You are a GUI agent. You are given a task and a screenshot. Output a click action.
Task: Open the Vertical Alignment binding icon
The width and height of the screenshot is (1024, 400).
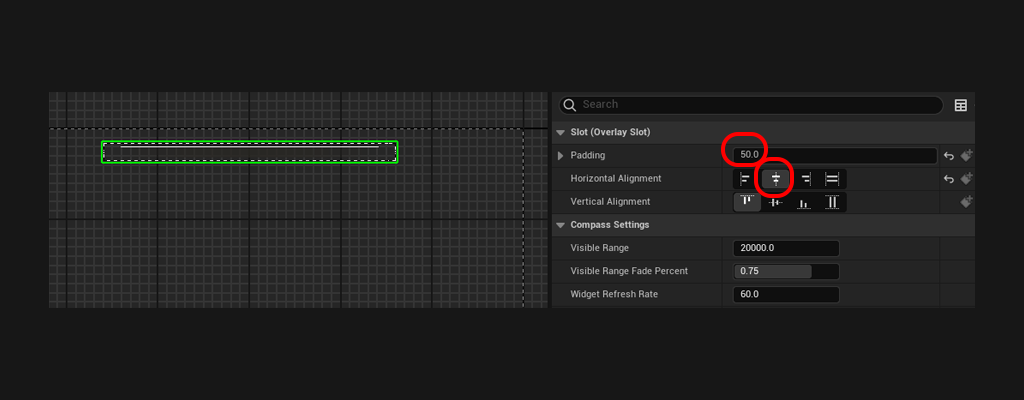[967, 202]
